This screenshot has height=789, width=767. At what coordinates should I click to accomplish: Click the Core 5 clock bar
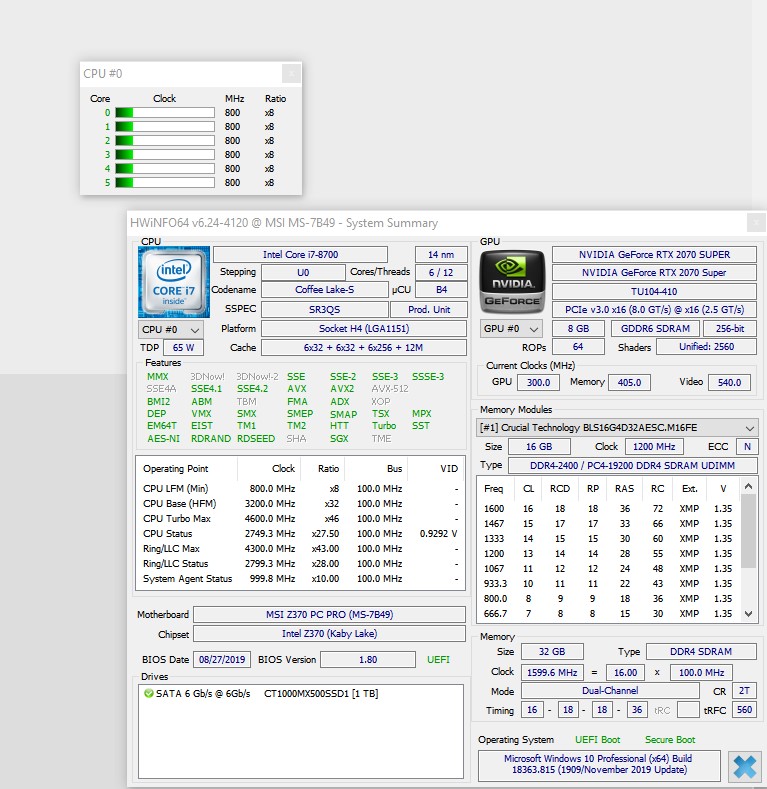[165, 182]
